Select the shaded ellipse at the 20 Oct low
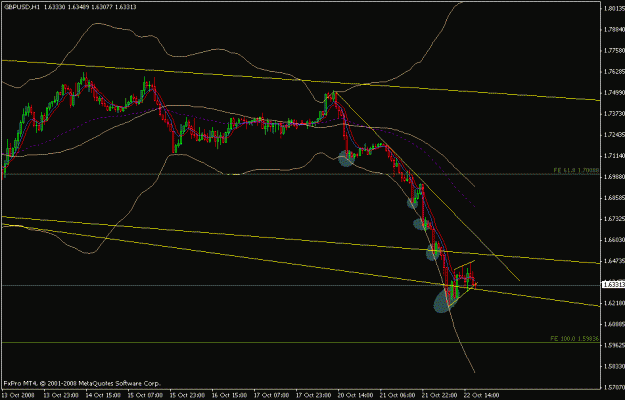 tap(346, 158)
